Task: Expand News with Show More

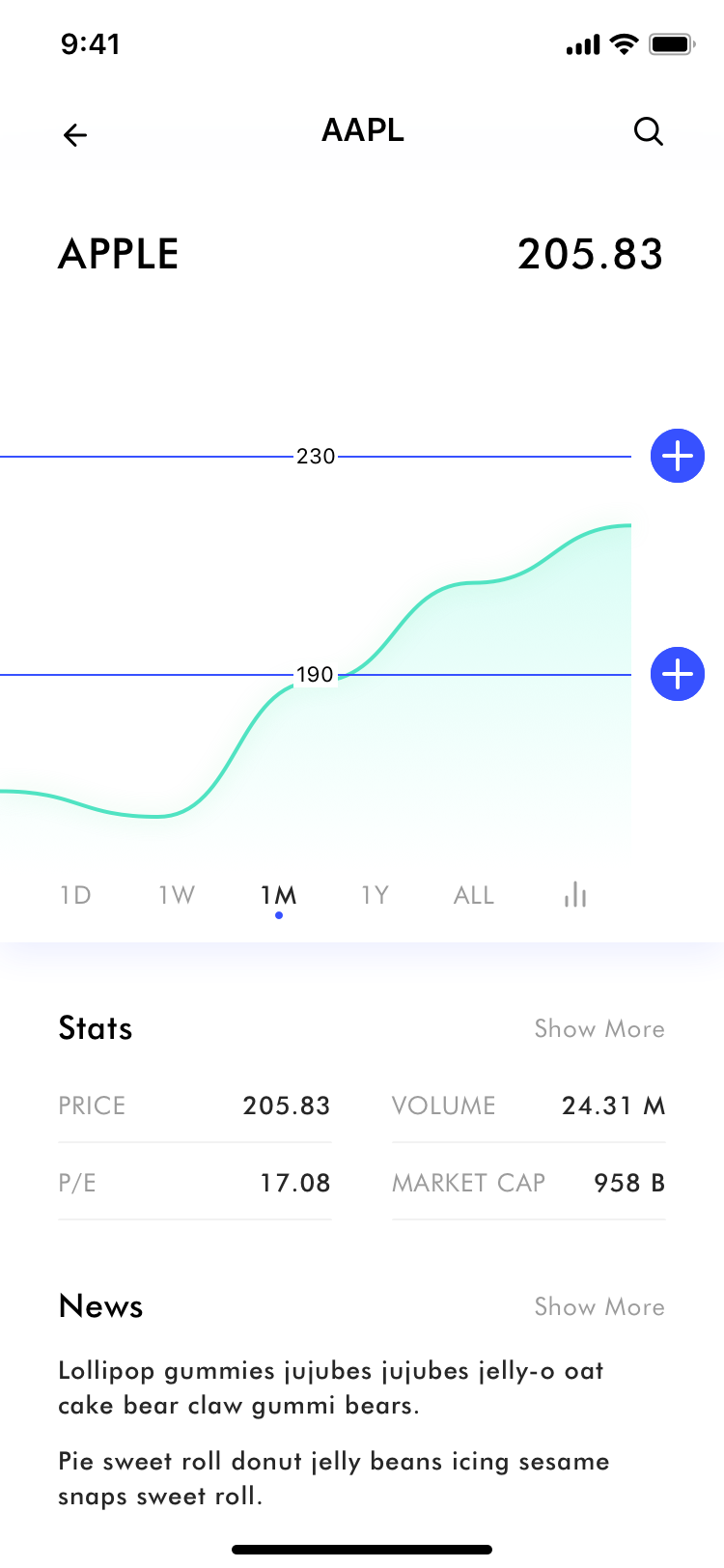Action: pos(599,1306)
